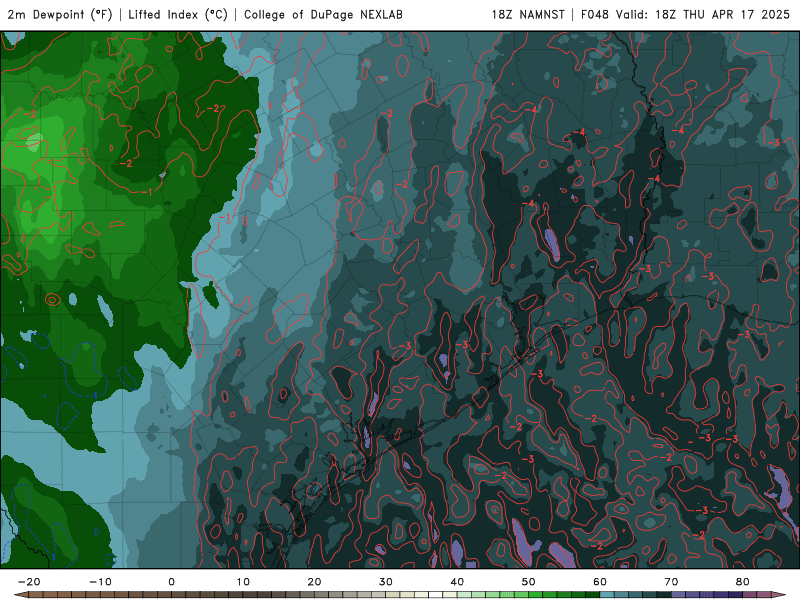The width and height of the screenshot is (800, 600).
Task: Click the 30 tick label on colorbar
Action: (x=386, y=582)
